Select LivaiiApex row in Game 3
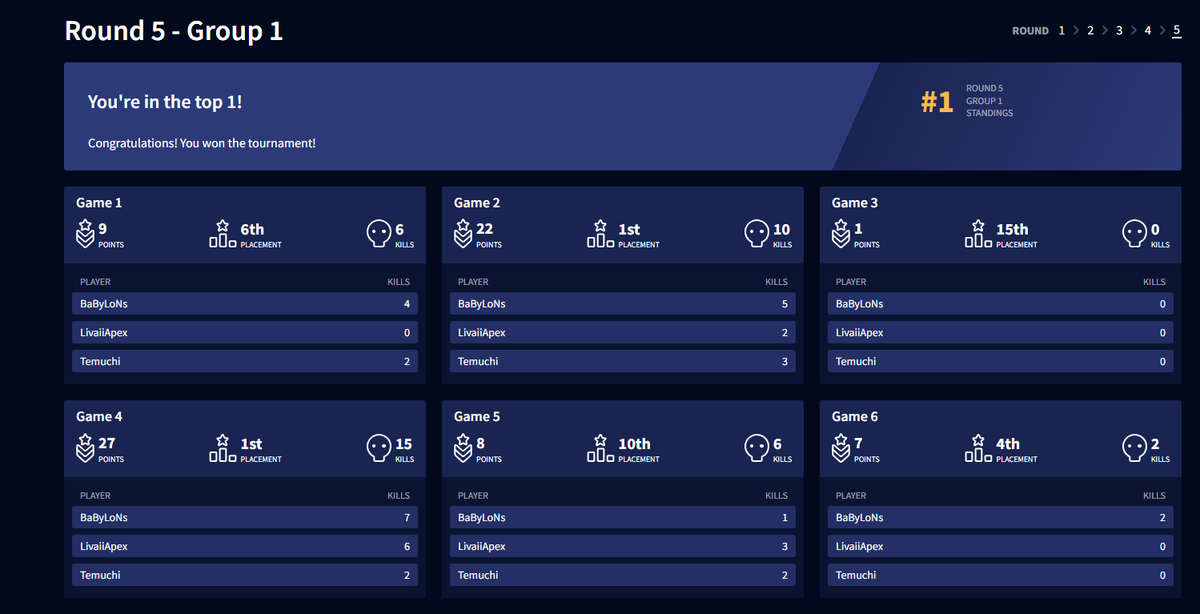This screenshot has width=1200, height=614. (x=1001, y=333)
